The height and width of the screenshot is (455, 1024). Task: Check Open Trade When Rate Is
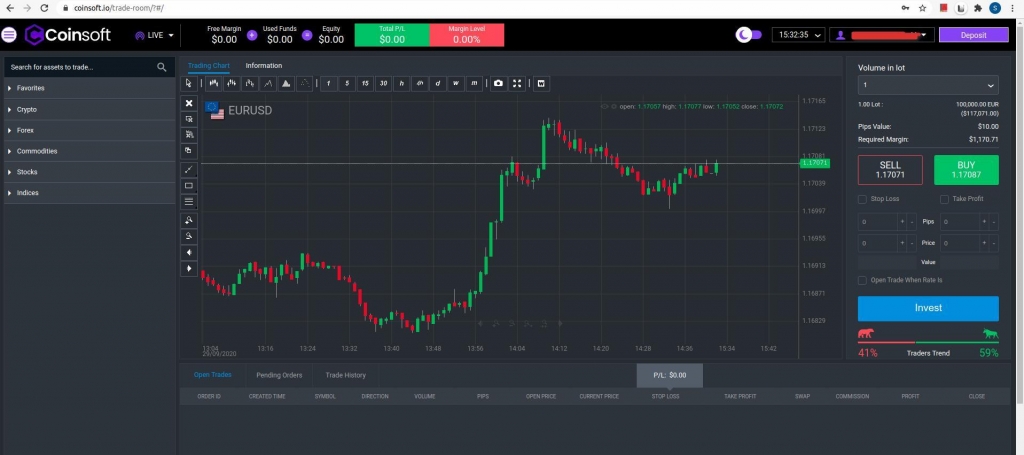(x=862, y=280)
